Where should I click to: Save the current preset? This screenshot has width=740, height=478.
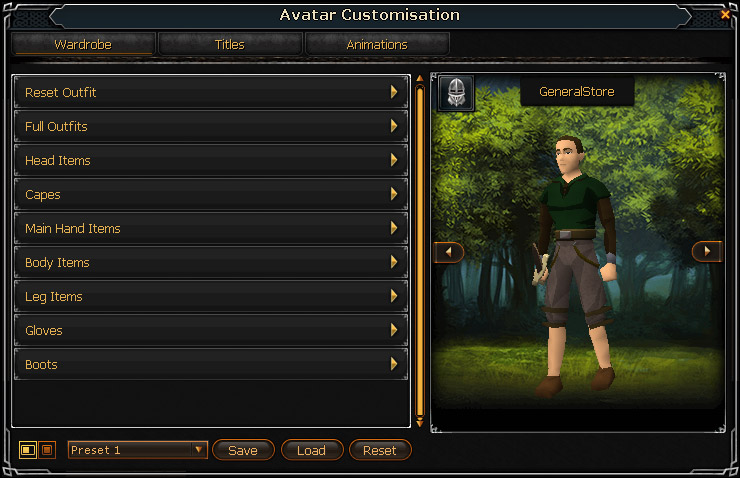pos(243,450)
